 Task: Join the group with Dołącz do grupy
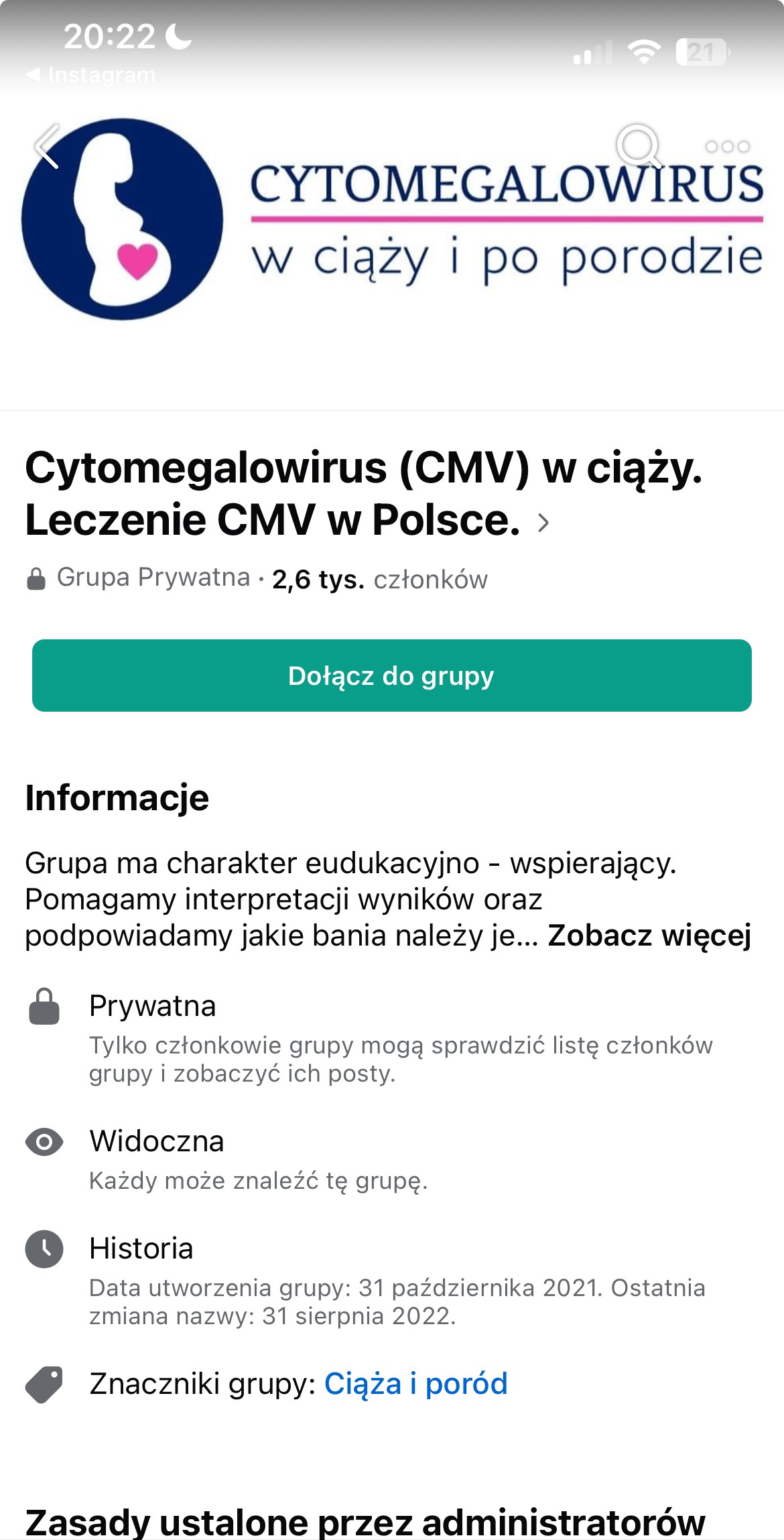(392, 676)
